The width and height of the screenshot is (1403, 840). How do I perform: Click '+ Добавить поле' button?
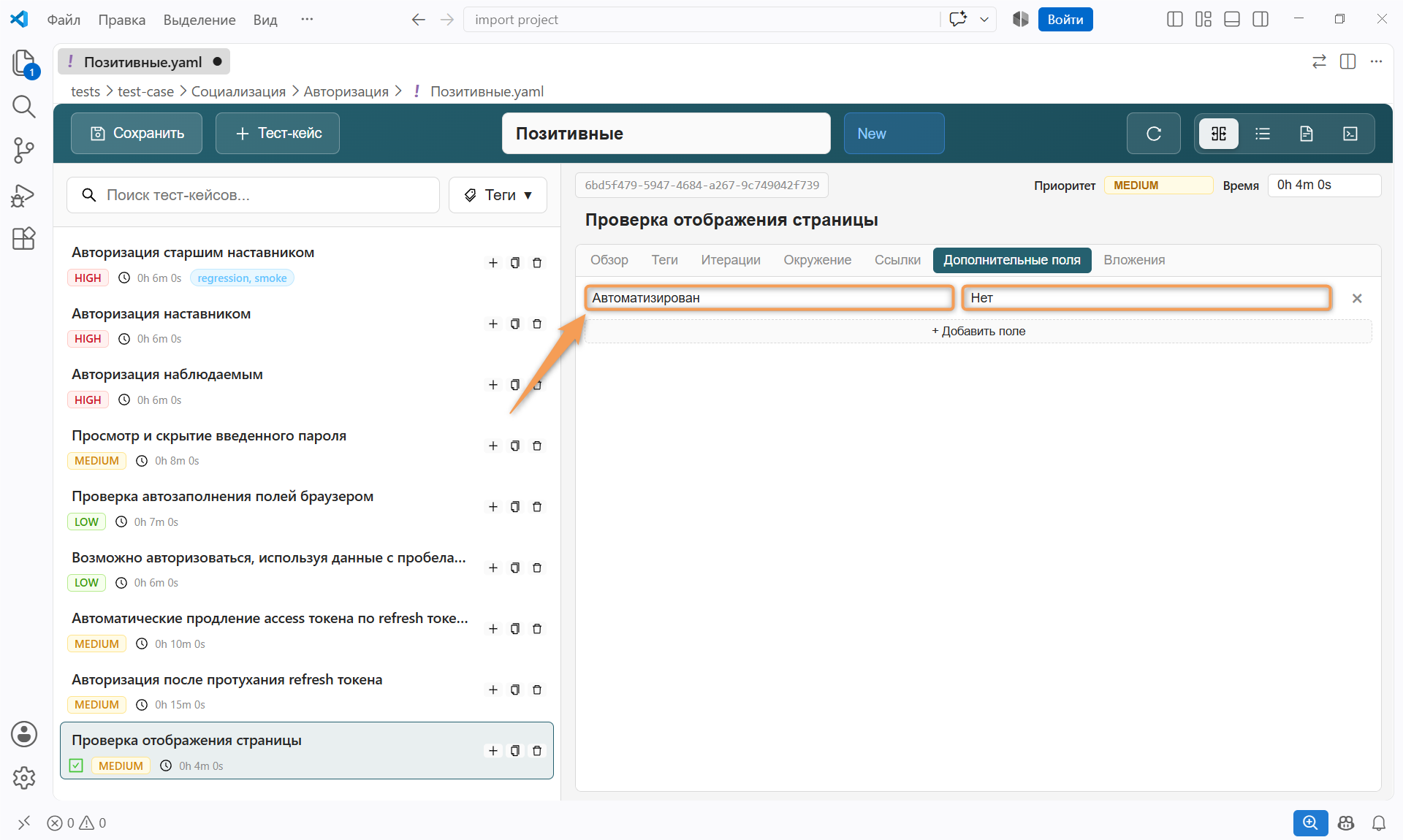[x=978, y=332]
